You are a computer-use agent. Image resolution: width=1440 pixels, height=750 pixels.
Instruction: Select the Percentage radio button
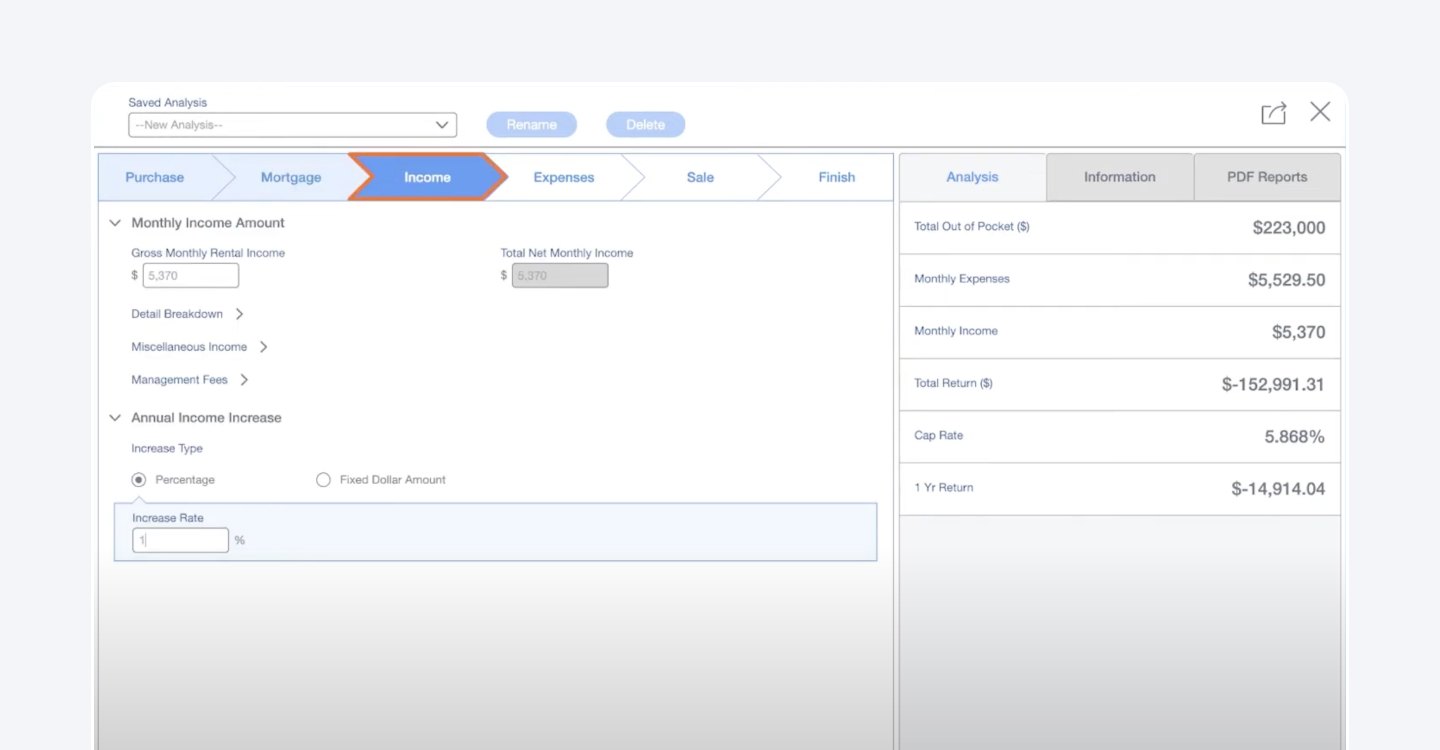(x=139, y=480)
